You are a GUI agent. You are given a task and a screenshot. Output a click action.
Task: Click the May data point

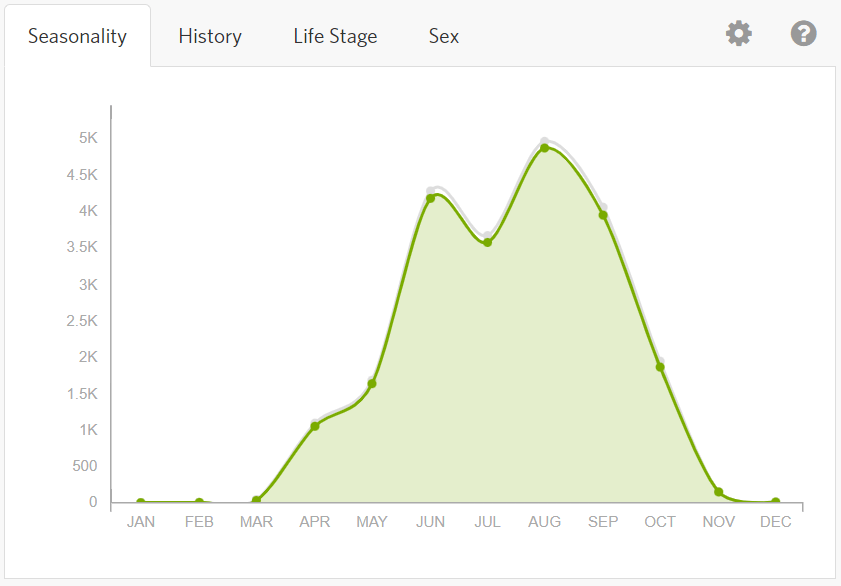[372, 384]
